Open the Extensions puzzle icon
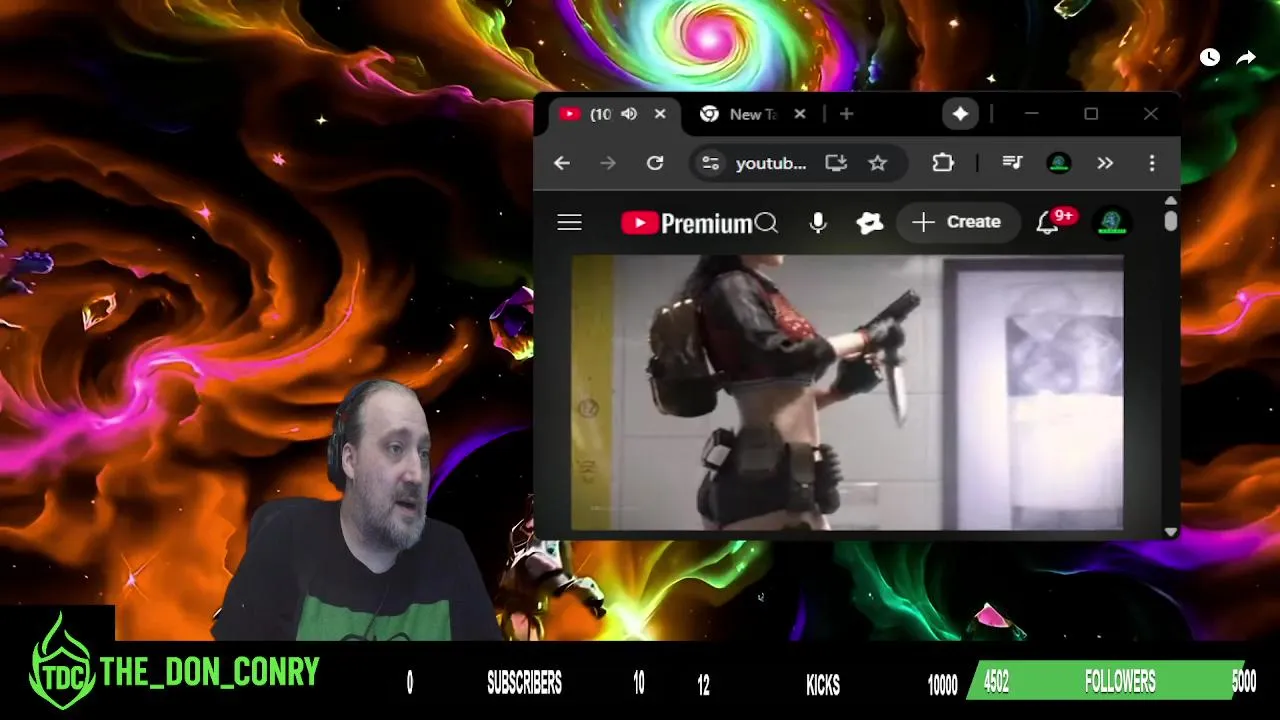 (x=943, y=163)
